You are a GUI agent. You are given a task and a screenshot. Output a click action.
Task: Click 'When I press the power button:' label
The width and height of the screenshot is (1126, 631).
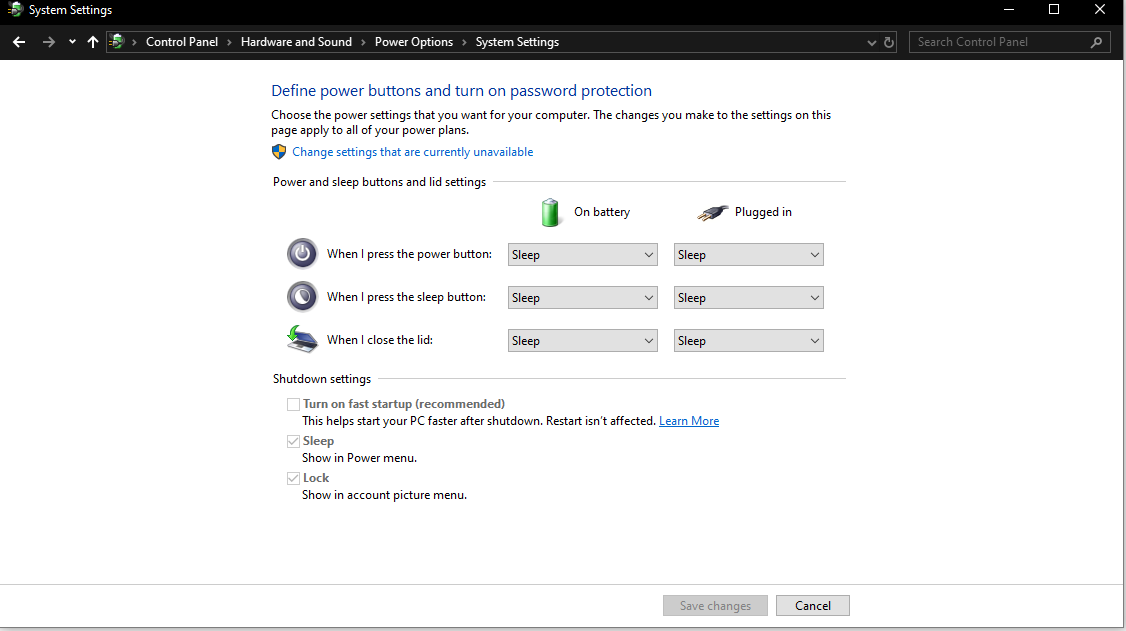click(x=409, y=253)
